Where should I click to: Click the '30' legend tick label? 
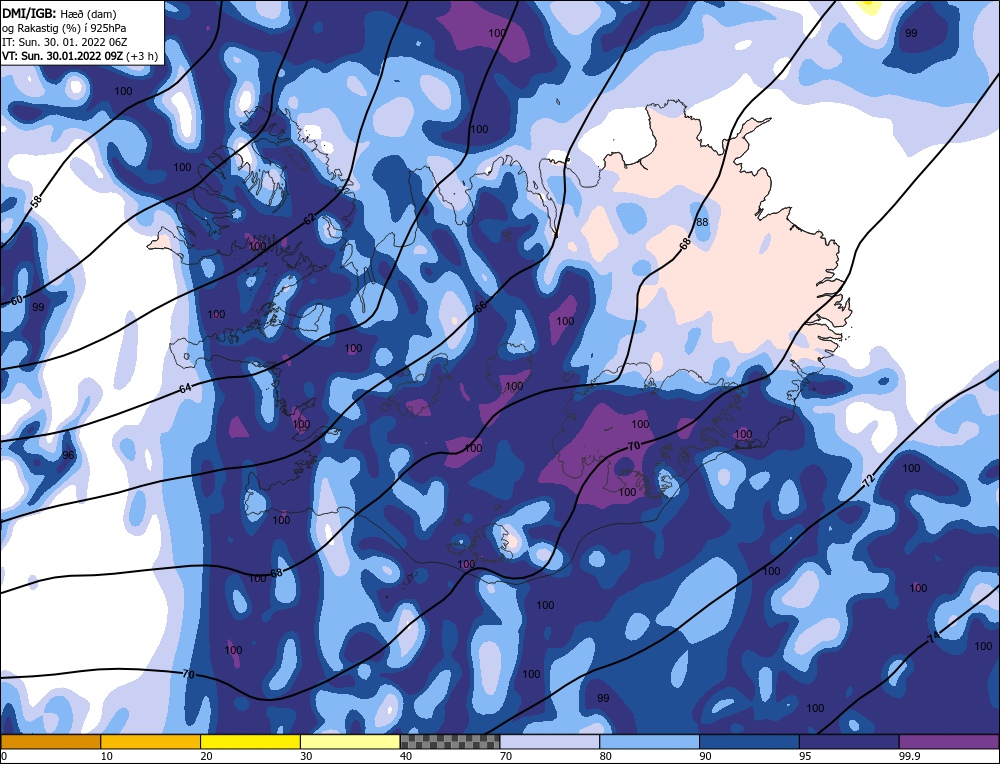tap(306, 756)
